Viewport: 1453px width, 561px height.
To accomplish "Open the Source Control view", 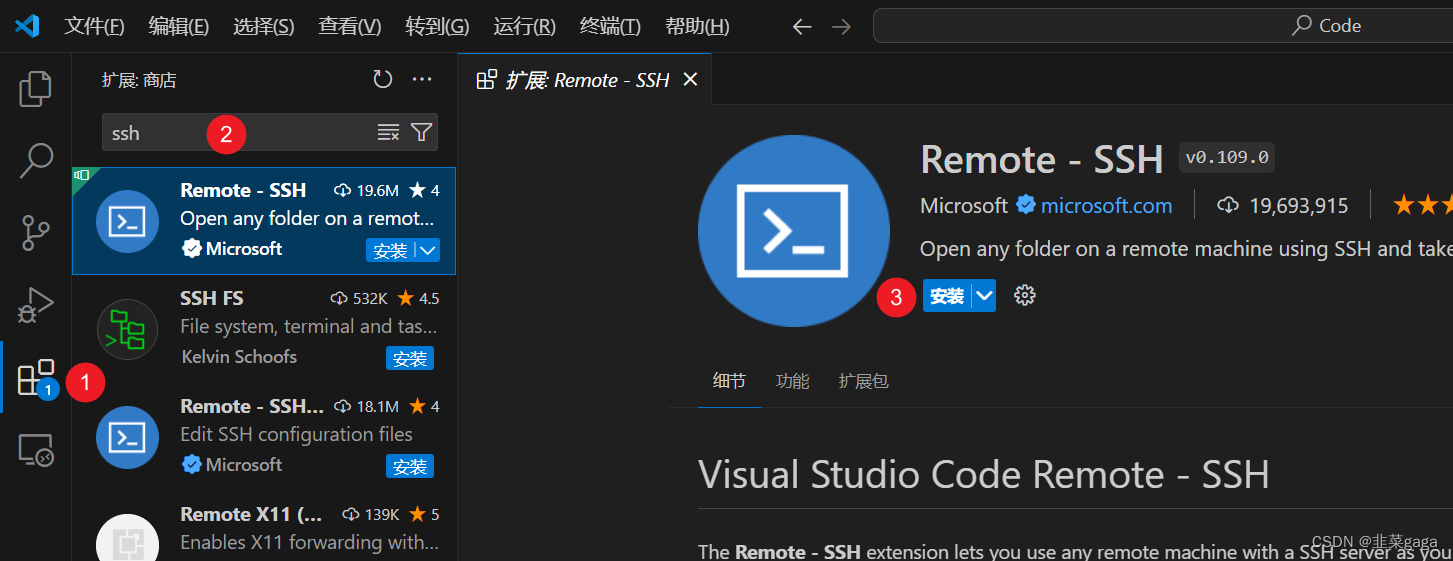I will pyautogui.click(x=35, y=232).
